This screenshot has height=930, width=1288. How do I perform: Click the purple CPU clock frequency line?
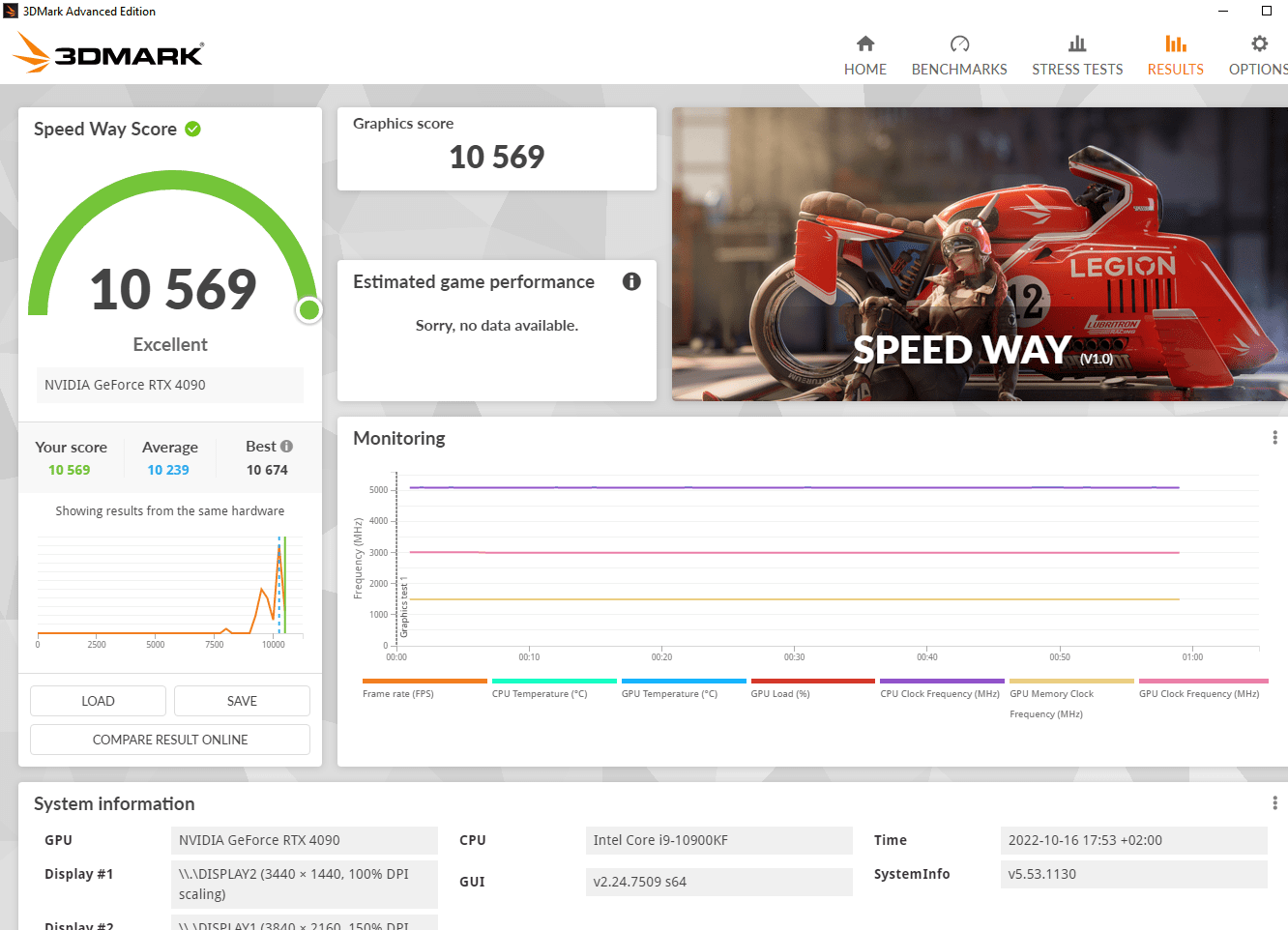(x=794, y=487)
